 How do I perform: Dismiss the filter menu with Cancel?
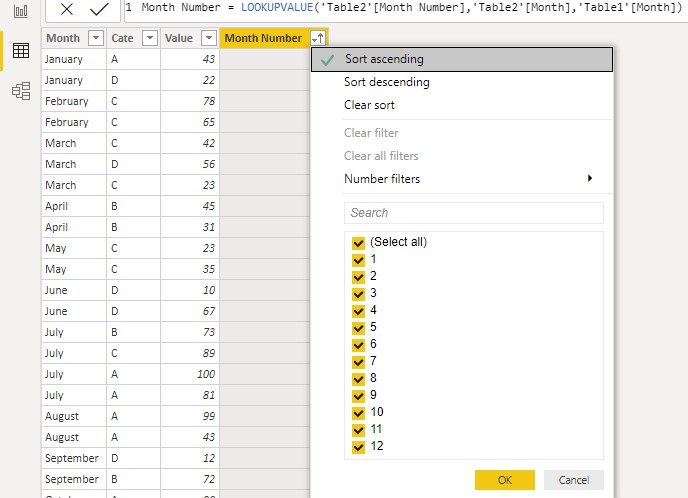[573, 480]
